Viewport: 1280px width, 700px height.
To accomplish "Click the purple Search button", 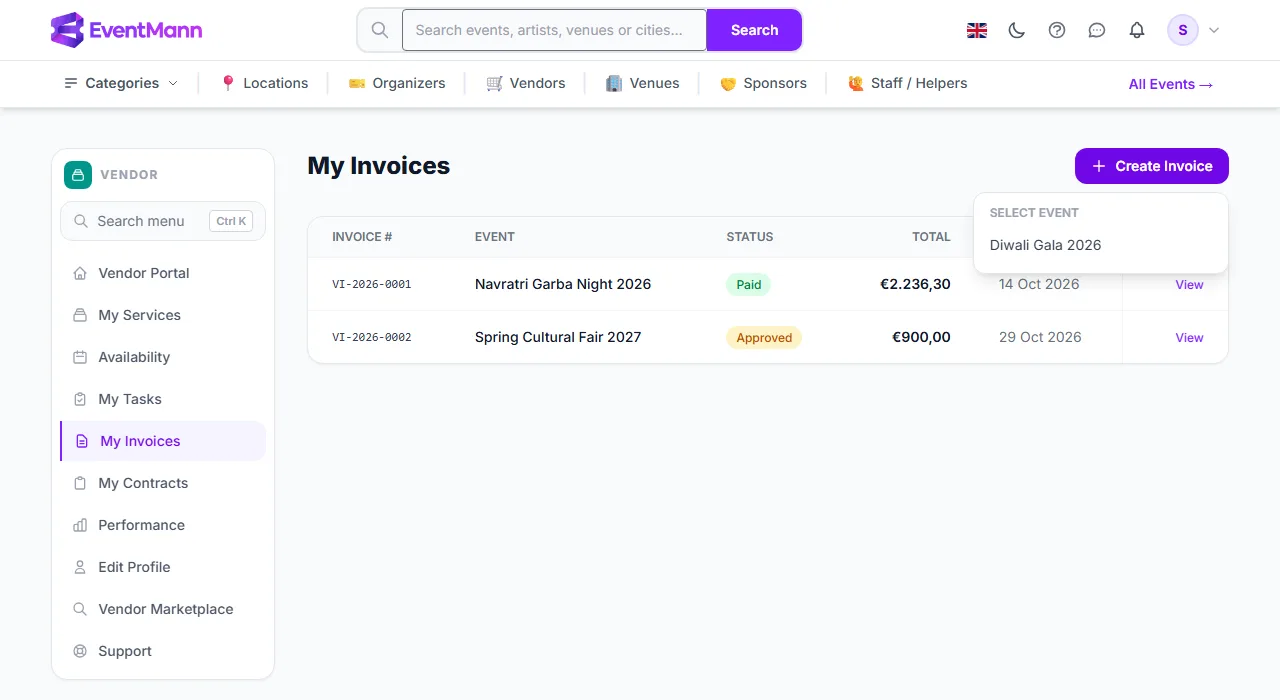I will 754,30.
